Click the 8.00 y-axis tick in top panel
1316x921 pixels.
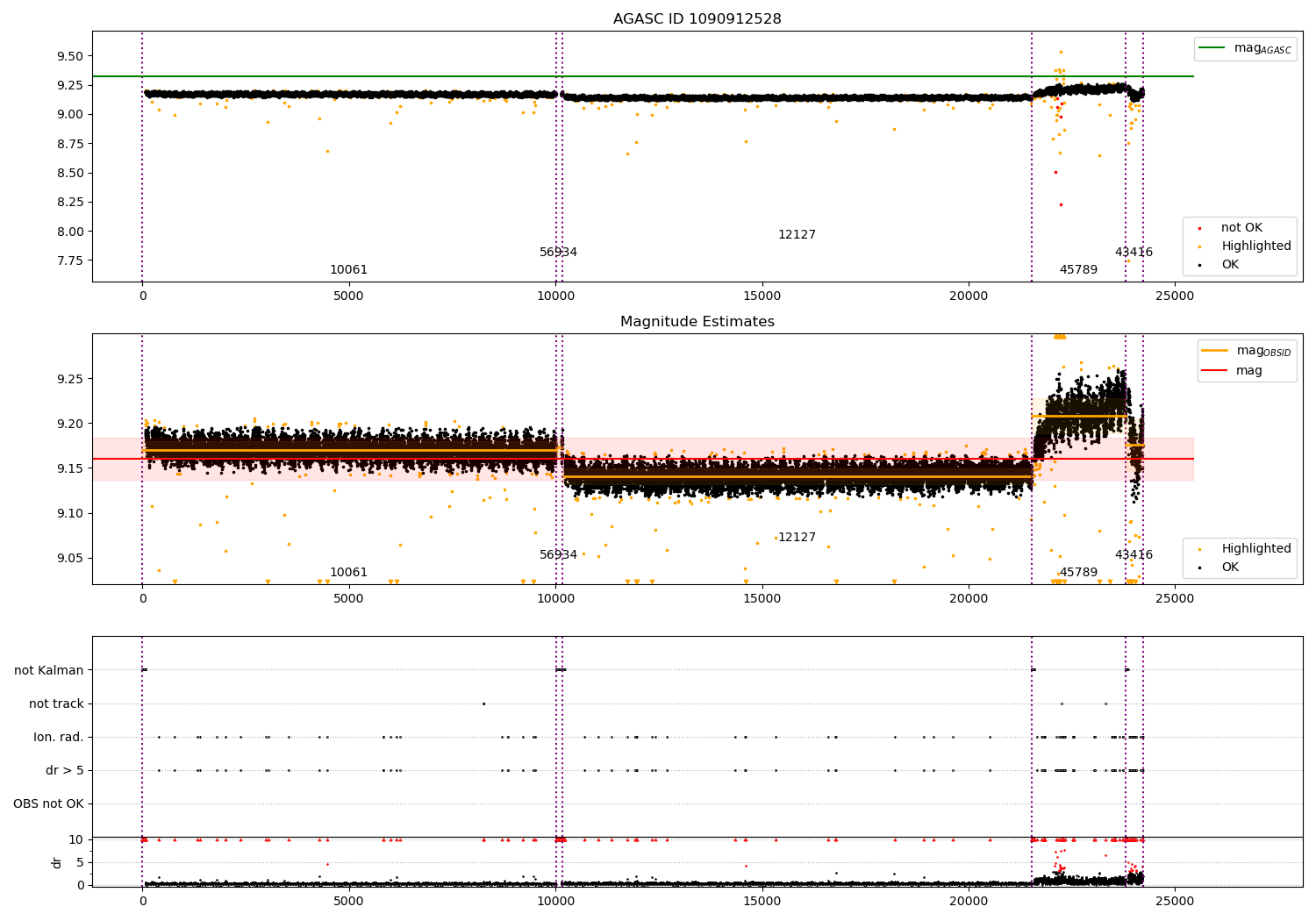click(69, 232)
